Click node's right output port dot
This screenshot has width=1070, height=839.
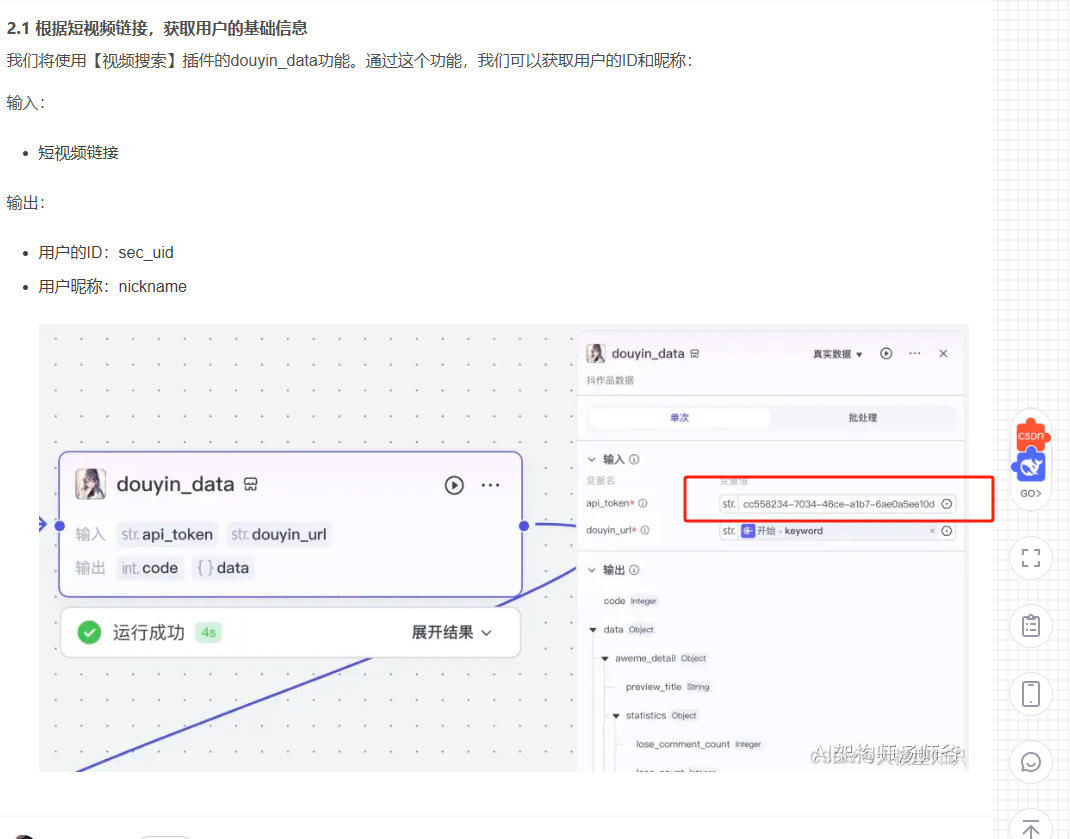523,526
